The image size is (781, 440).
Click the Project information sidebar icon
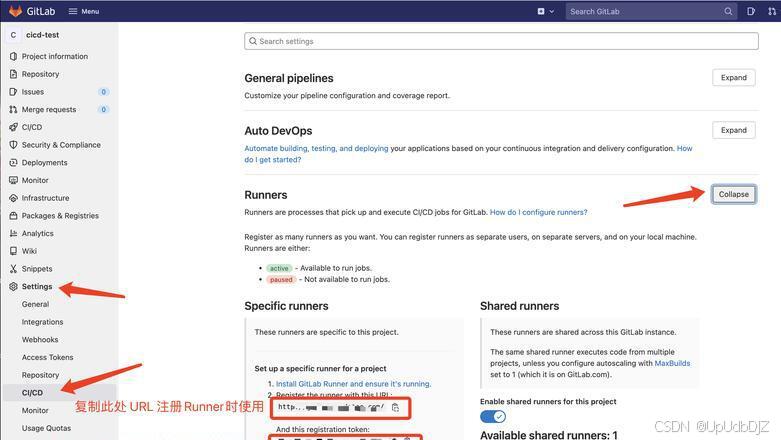(13, 56)
